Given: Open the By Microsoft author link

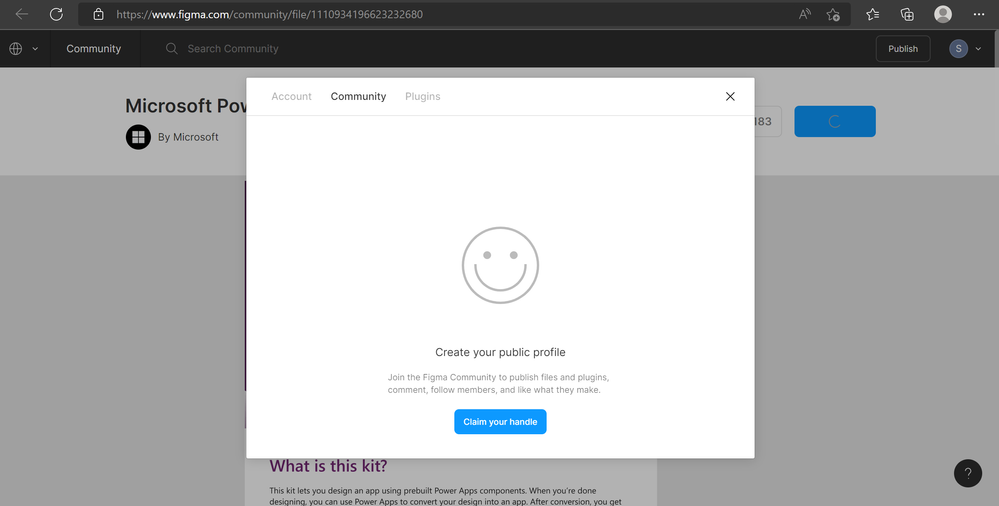Looking at the screenshot, I should pyautogui.click(x=188, y=137).
